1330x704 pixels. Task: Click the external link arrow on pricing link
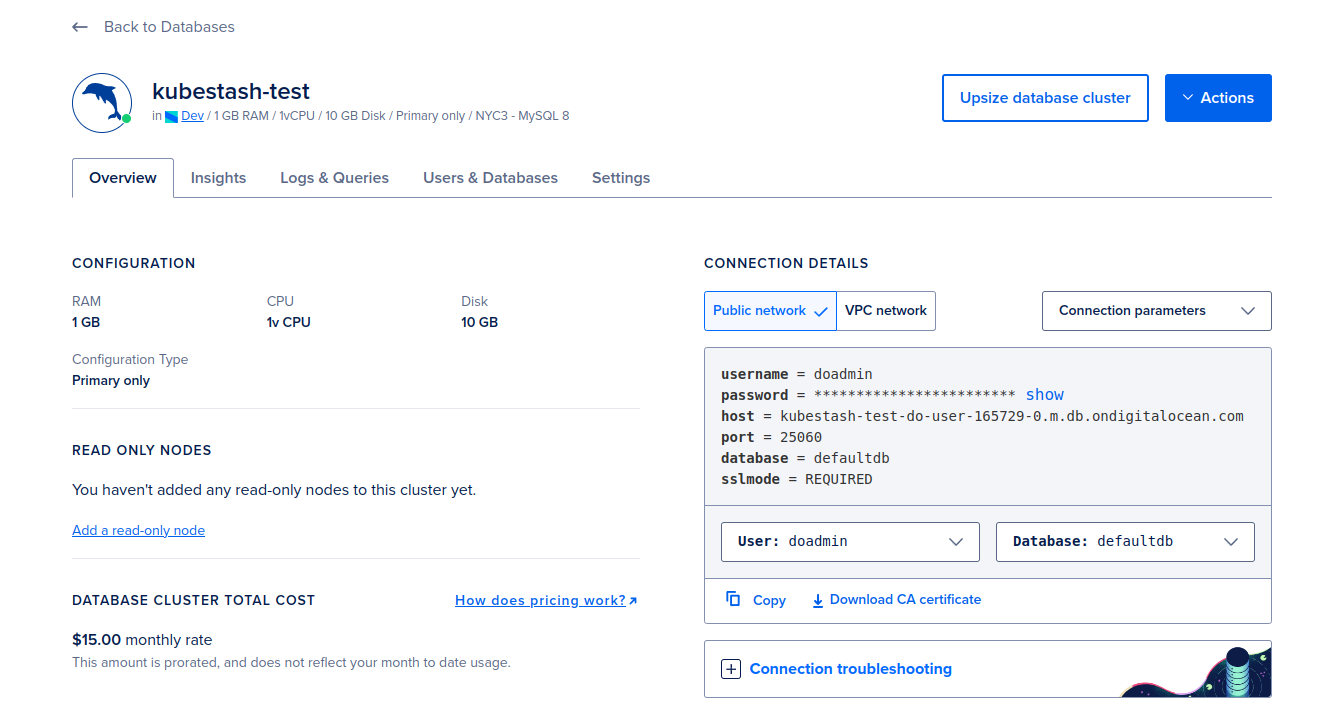[631, 599]
